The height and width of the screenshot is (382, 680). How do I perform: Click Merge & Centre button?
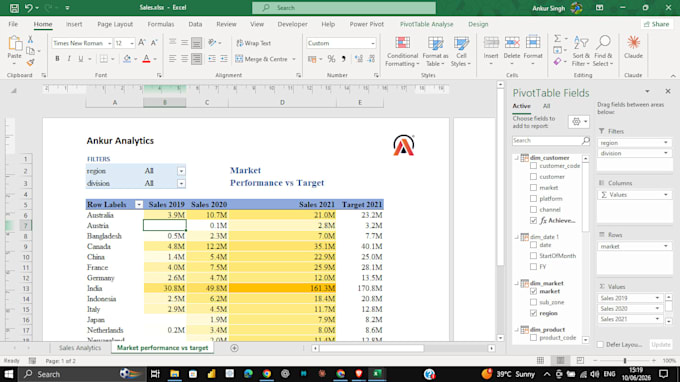262,59
